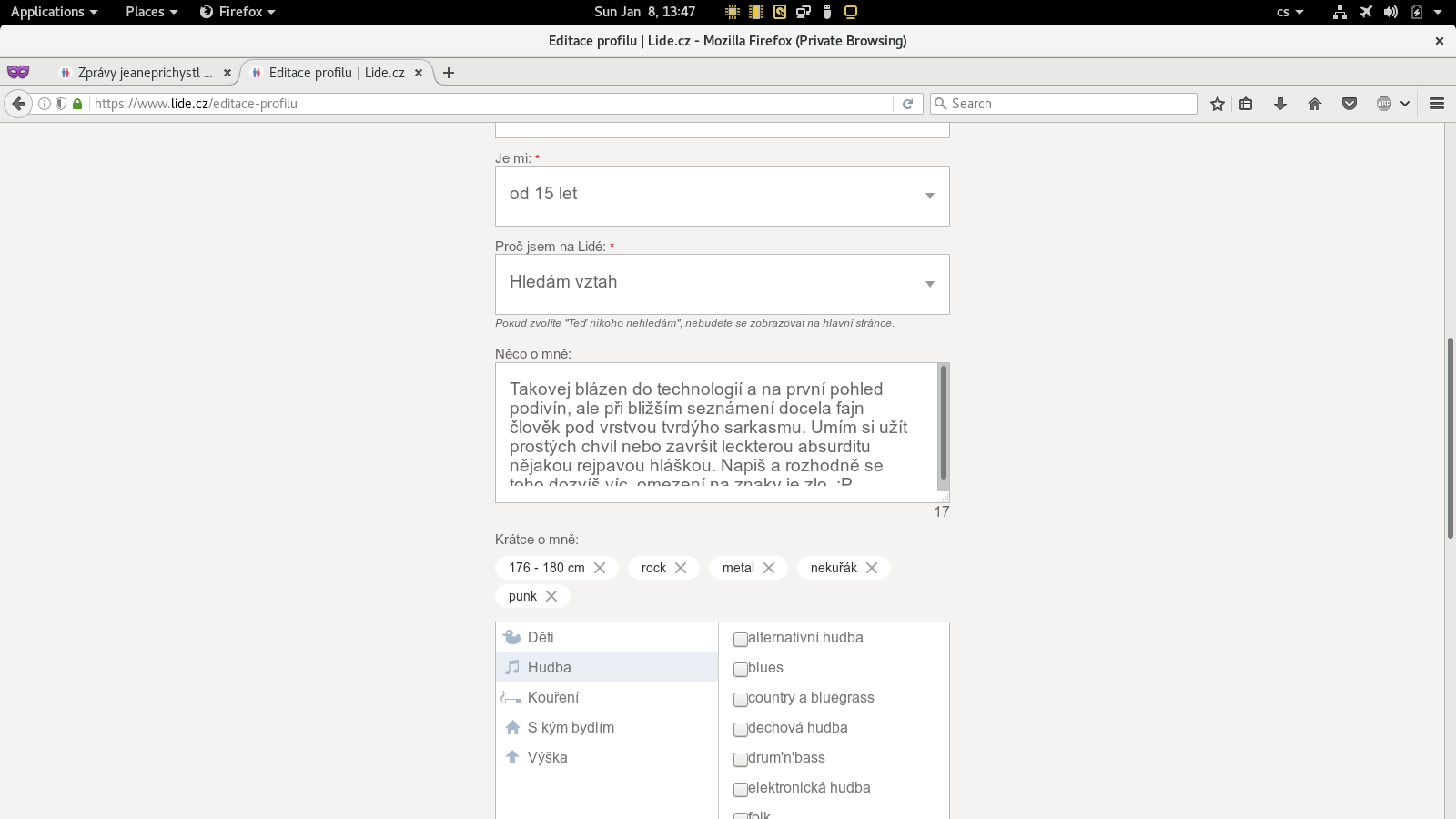Expand the toolbar overflow chevron

[1405, 104]
